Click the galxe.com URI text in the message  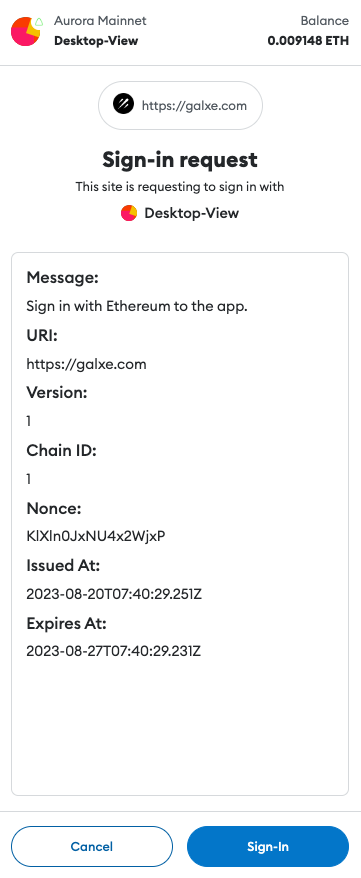click(86, 364)
